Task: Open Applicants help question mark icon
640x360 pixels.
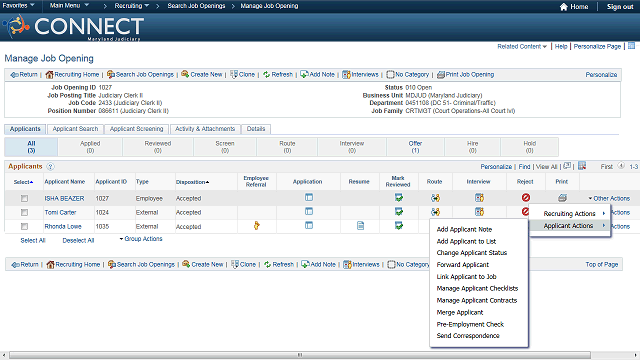Action: [50, 167]
